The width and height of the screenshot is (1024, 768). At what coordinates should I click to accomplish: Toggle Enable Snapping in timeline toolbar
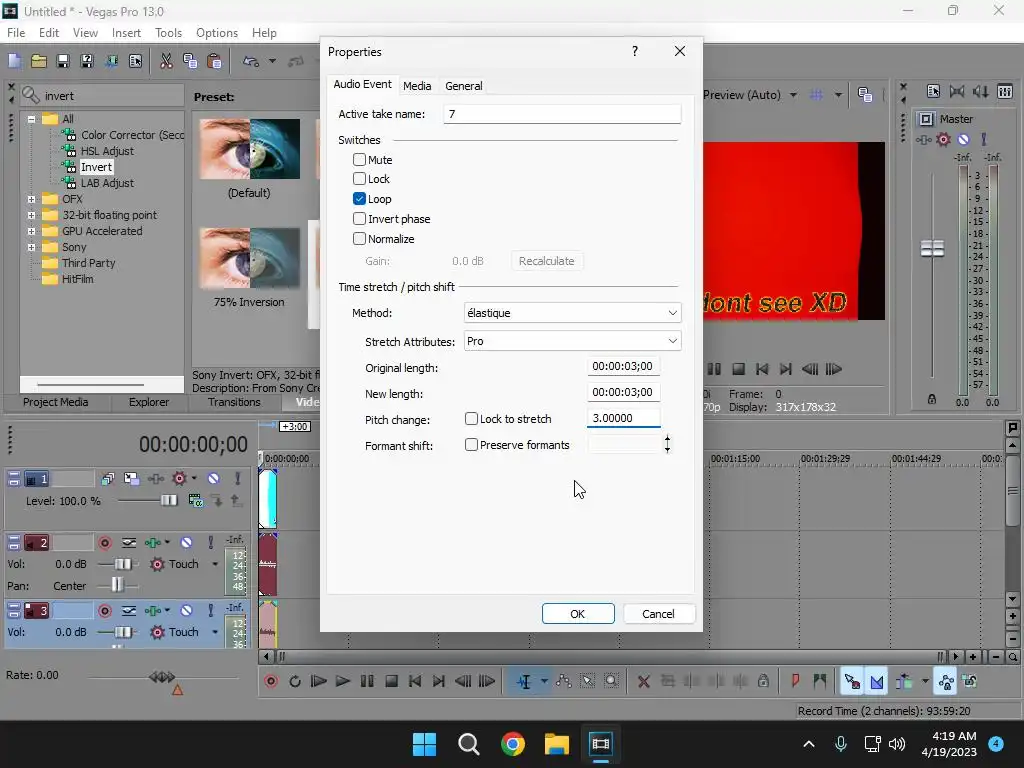pos(852,682)
